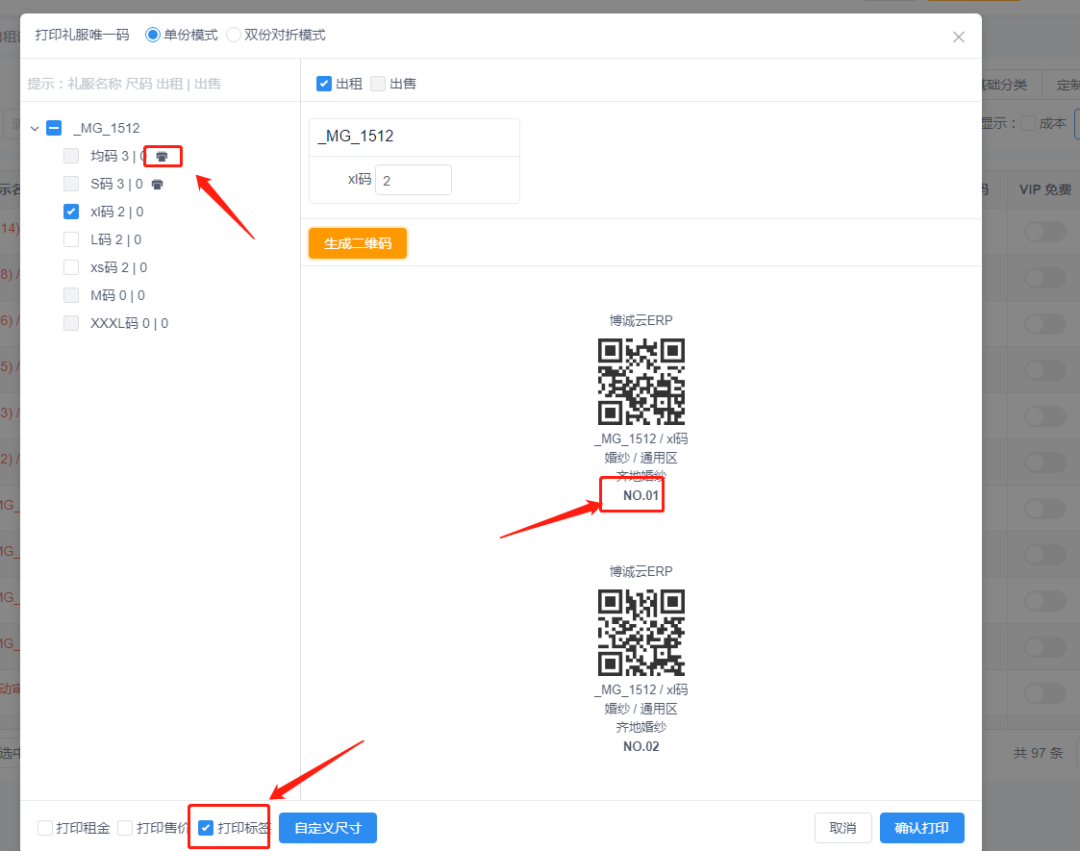Image resolution: width=1080 pixels, height=851 pixels.
Task: Close the 打印礼服唯一码 dialog
Action: click(958, 37)
